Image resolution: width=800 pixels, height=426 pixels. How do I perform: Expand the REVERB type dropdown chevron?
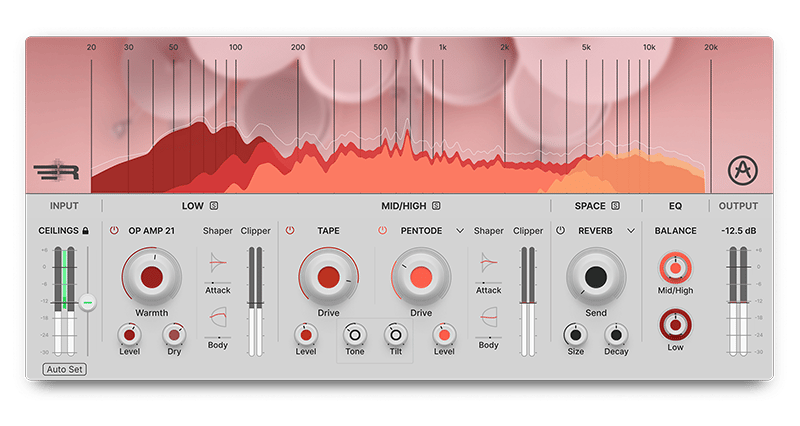pyautogui.click(x=631, y=231)
